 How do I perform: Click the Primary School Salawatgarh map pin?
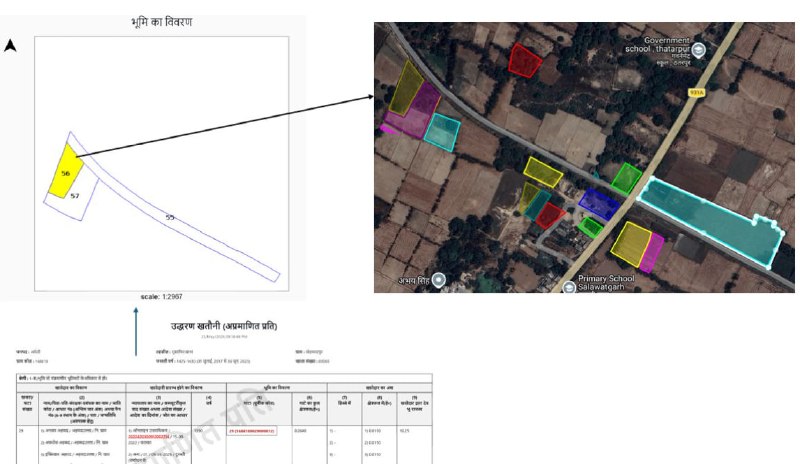tap(569, 287)
